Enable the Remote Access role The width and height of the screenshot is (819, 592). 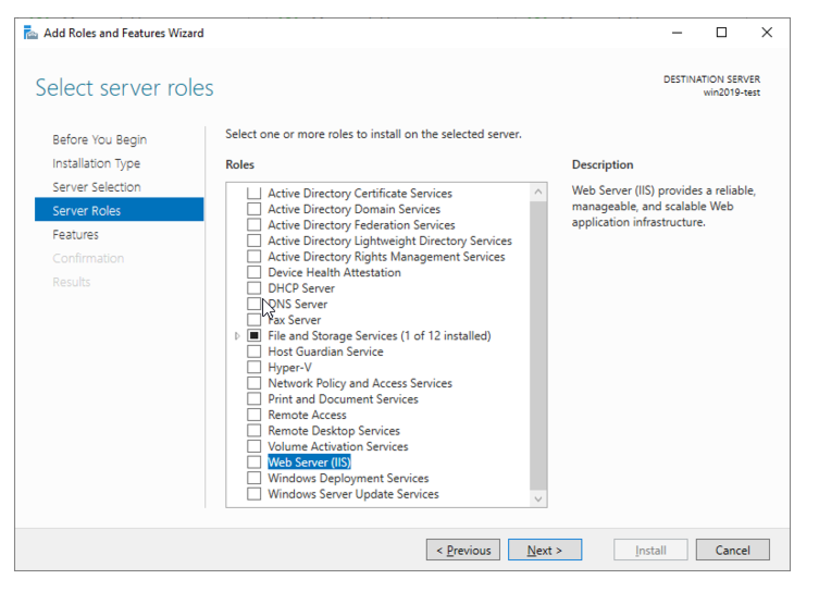[x=254, y=415]
